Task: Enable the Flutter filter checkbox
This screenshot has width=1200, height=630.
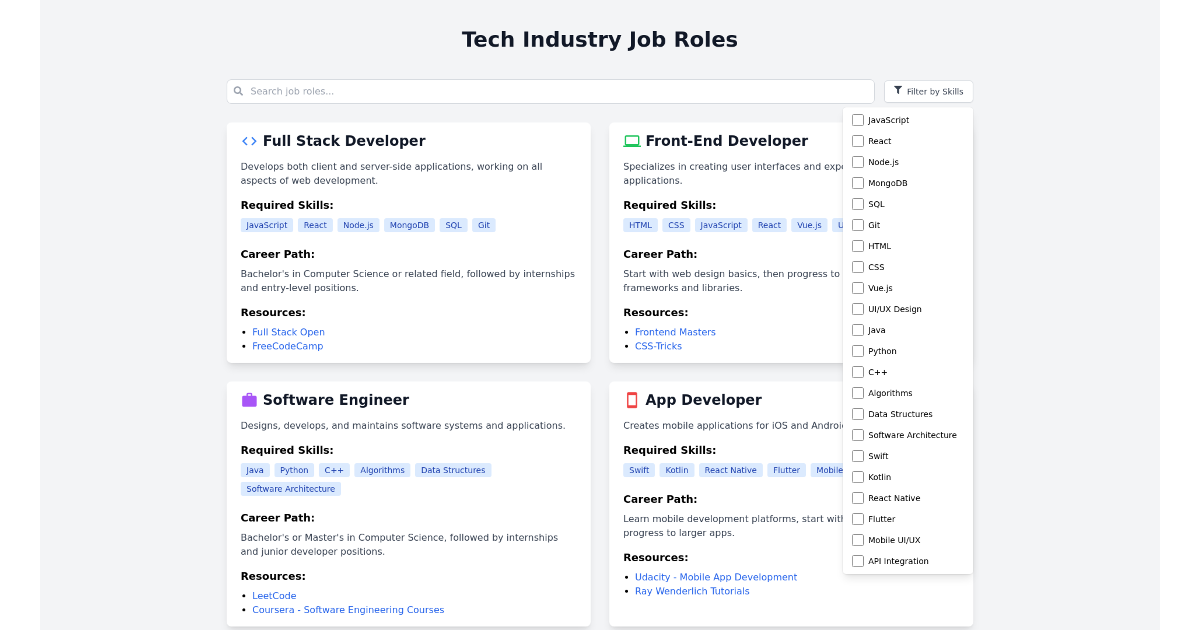Action: click(857, 518)
